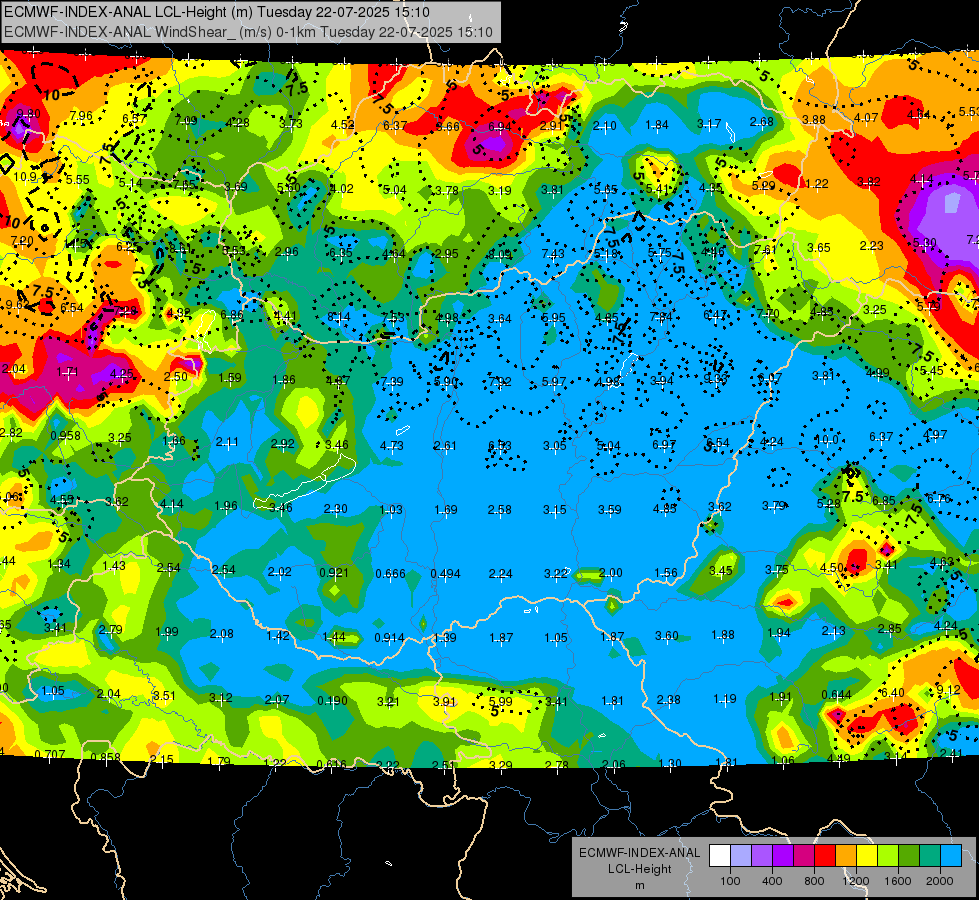Click the wind shear value 5.99
The height and width of the screenshot is (900, 979).
[500, 701]
